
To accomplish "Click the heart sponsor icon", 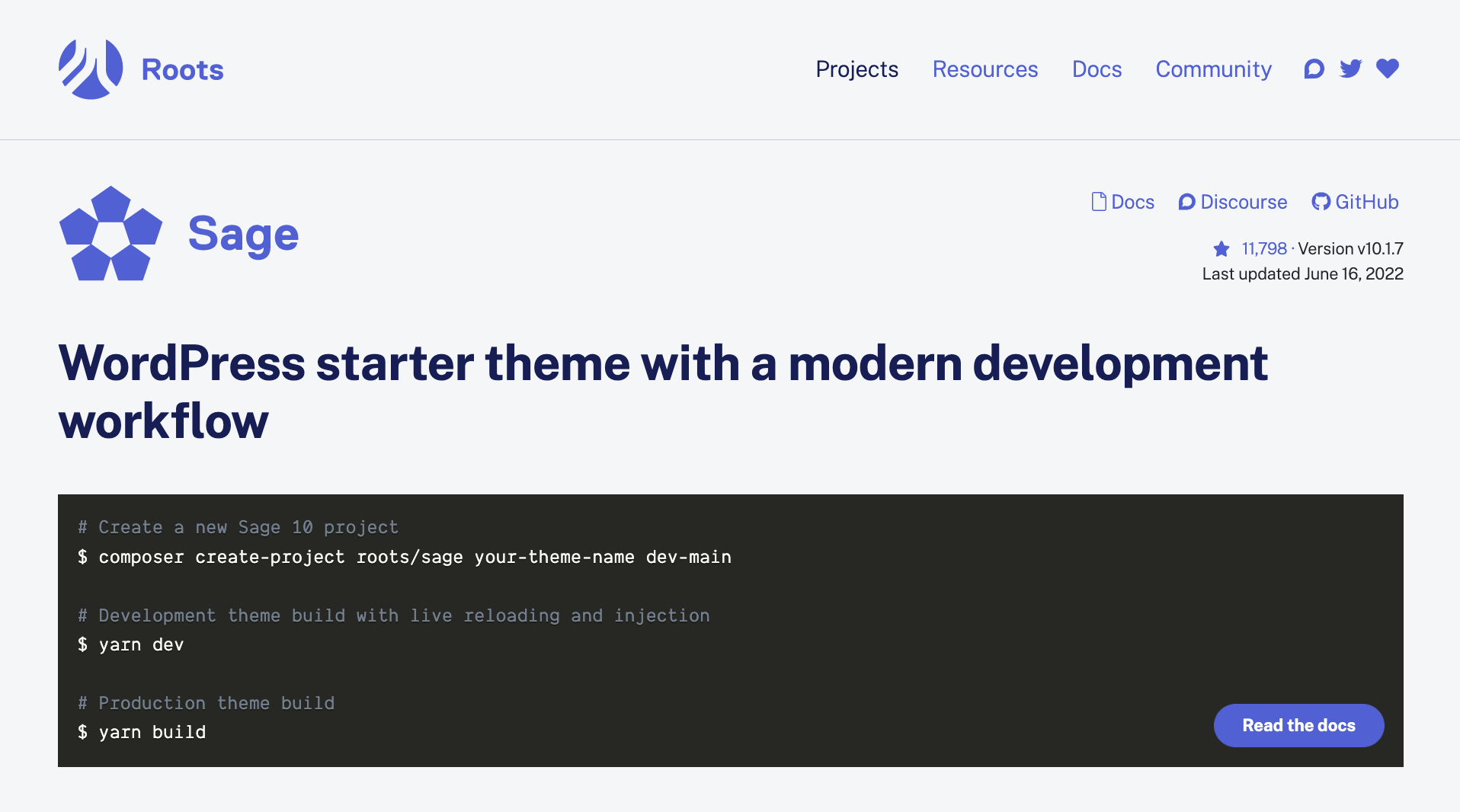I will (x=1388, y=69).
